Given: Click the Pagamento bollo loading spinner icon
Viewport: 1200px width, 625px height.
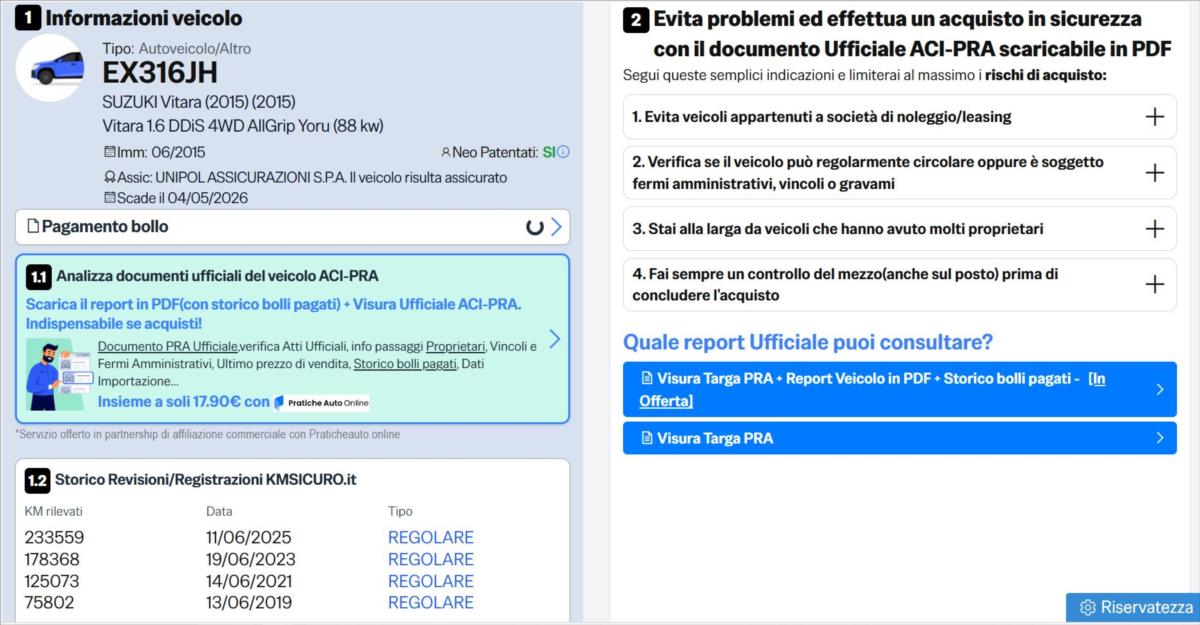Looking at the screenshot, I should click(535, 227).
